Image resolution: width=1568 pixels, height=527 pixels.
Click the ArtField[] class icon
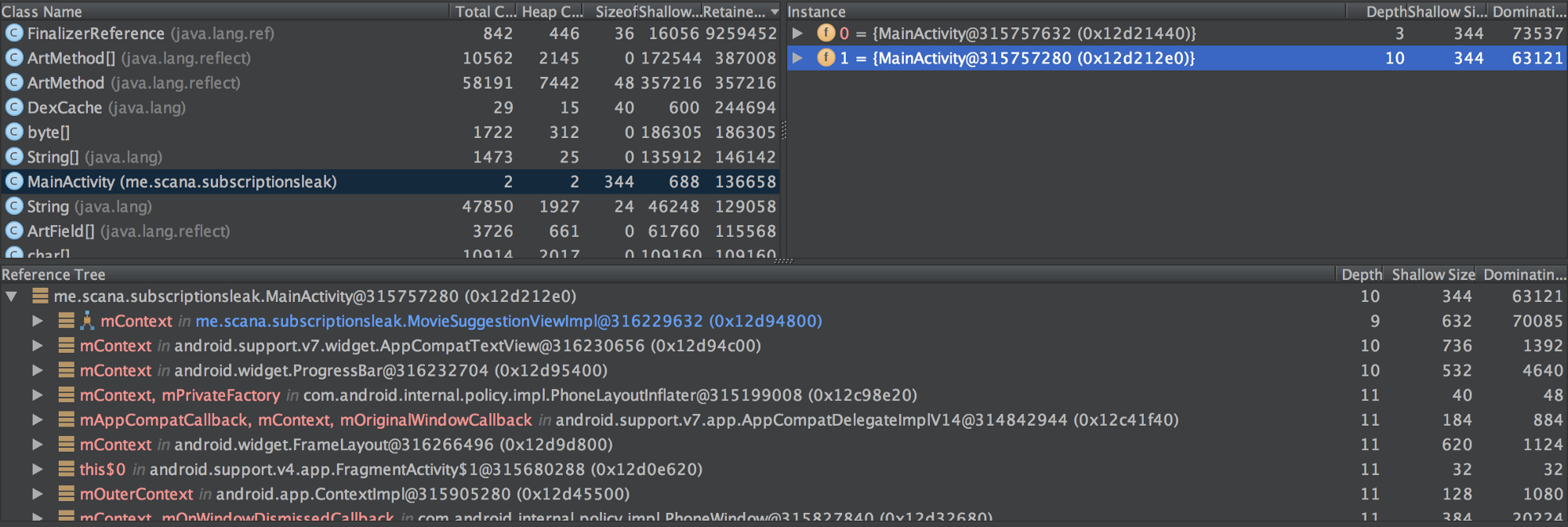coord(14,231)
